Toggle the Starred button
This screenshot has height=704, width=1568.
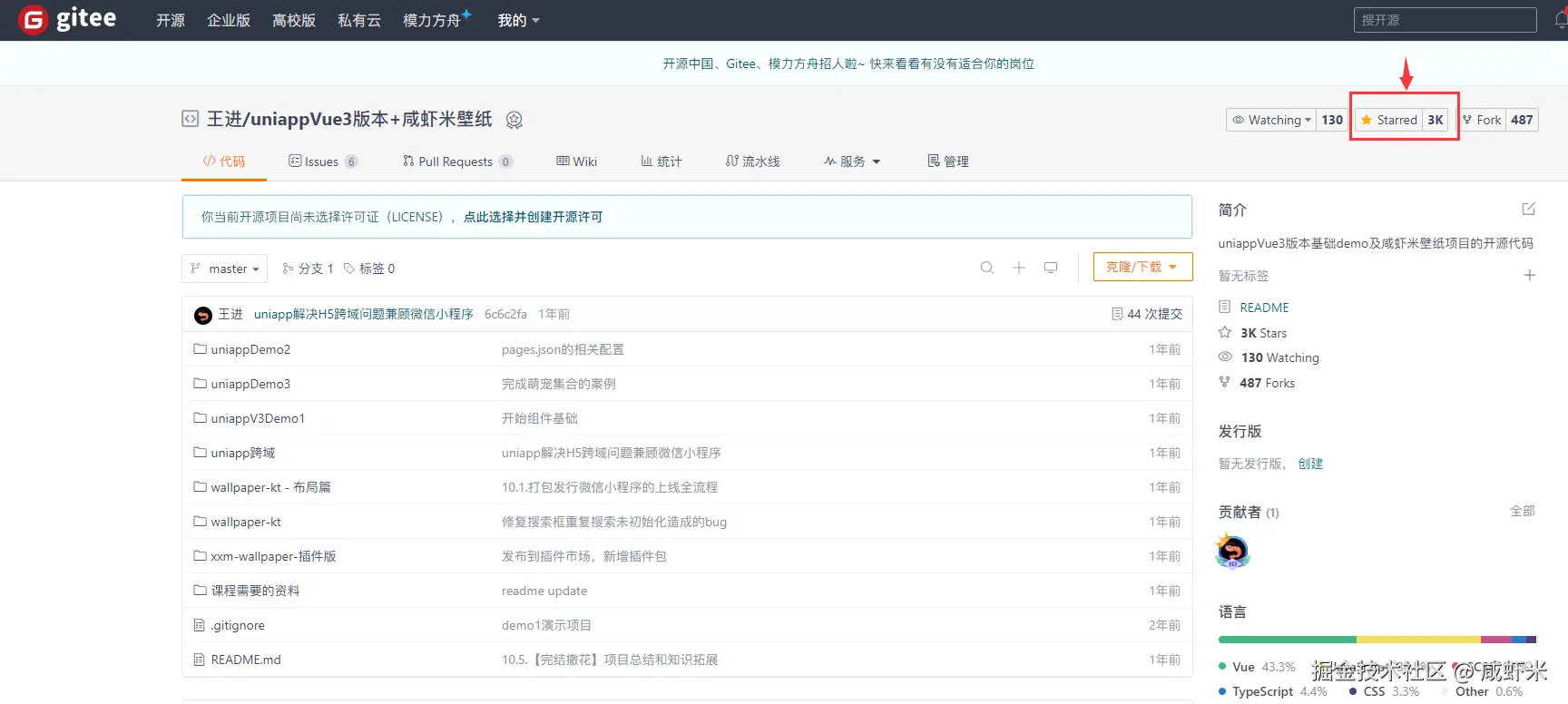click(x=1389, y=120)
